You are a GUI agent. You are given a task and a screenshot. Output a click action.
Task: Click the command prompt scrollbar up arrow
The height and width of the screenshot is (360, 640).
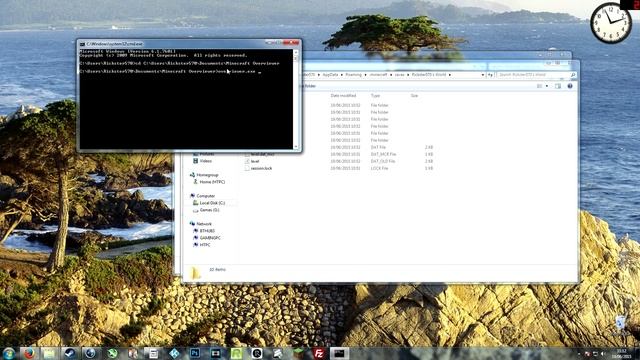pos(296,52)
